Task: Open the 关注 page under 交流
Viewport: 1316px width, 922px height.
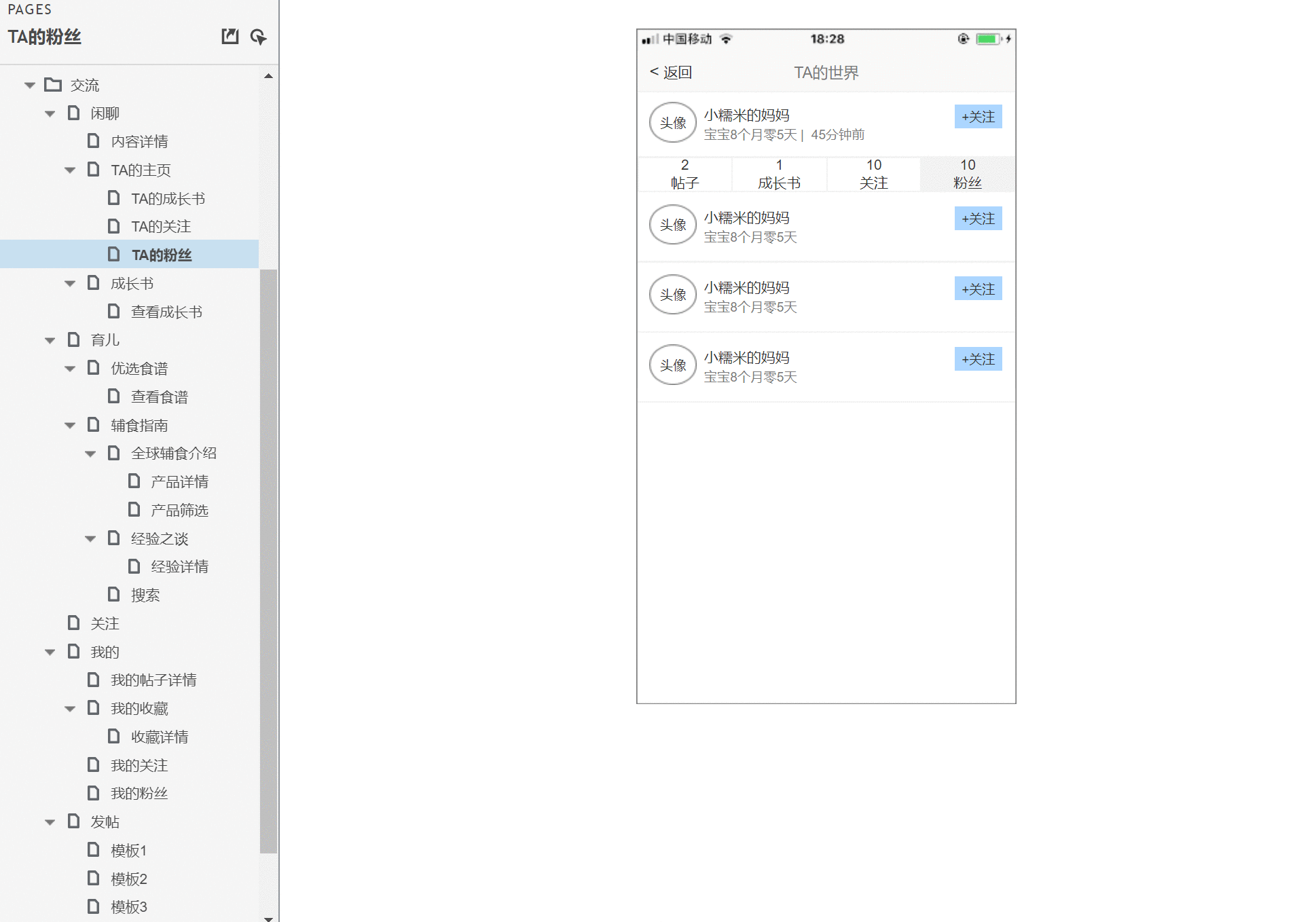Action: click(105, 623)
